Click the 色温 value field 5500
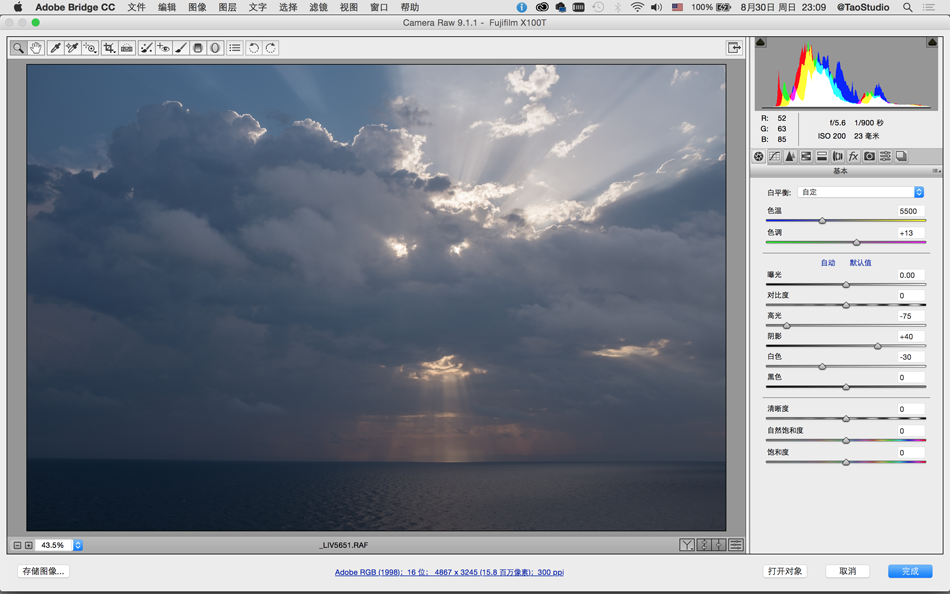The height and width of the screenshot is (594, 950). coord(911,211)
